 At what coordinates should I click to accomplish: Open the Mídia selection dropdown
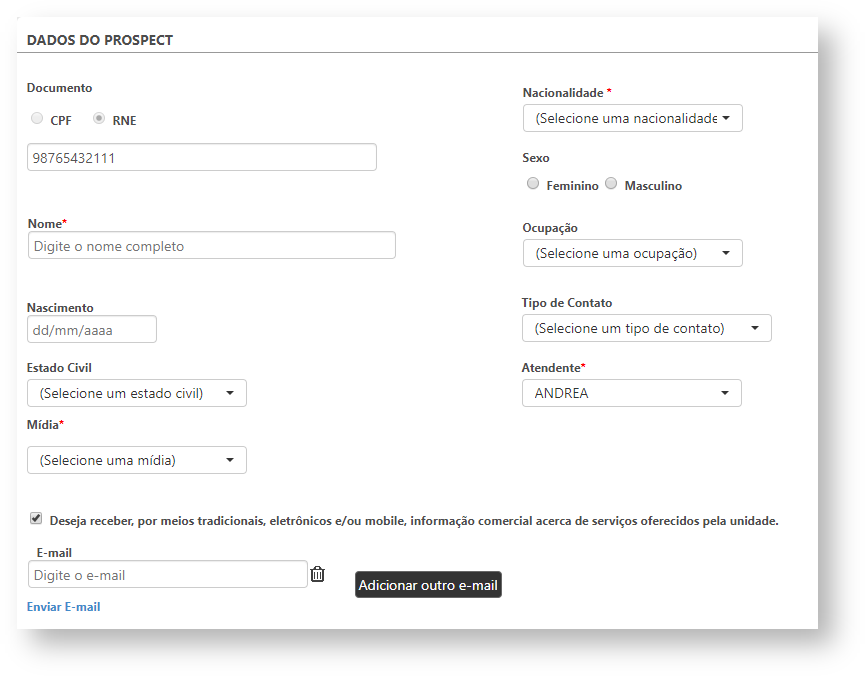click(136, 460)
